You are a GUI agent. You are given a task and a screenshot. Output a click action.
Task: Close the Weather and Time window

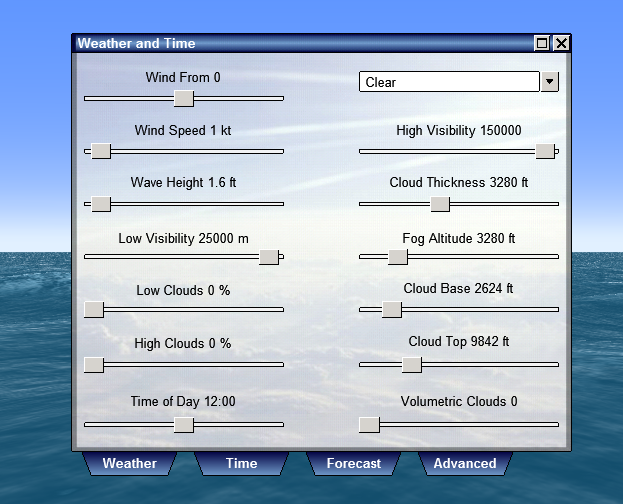(561, 43)
